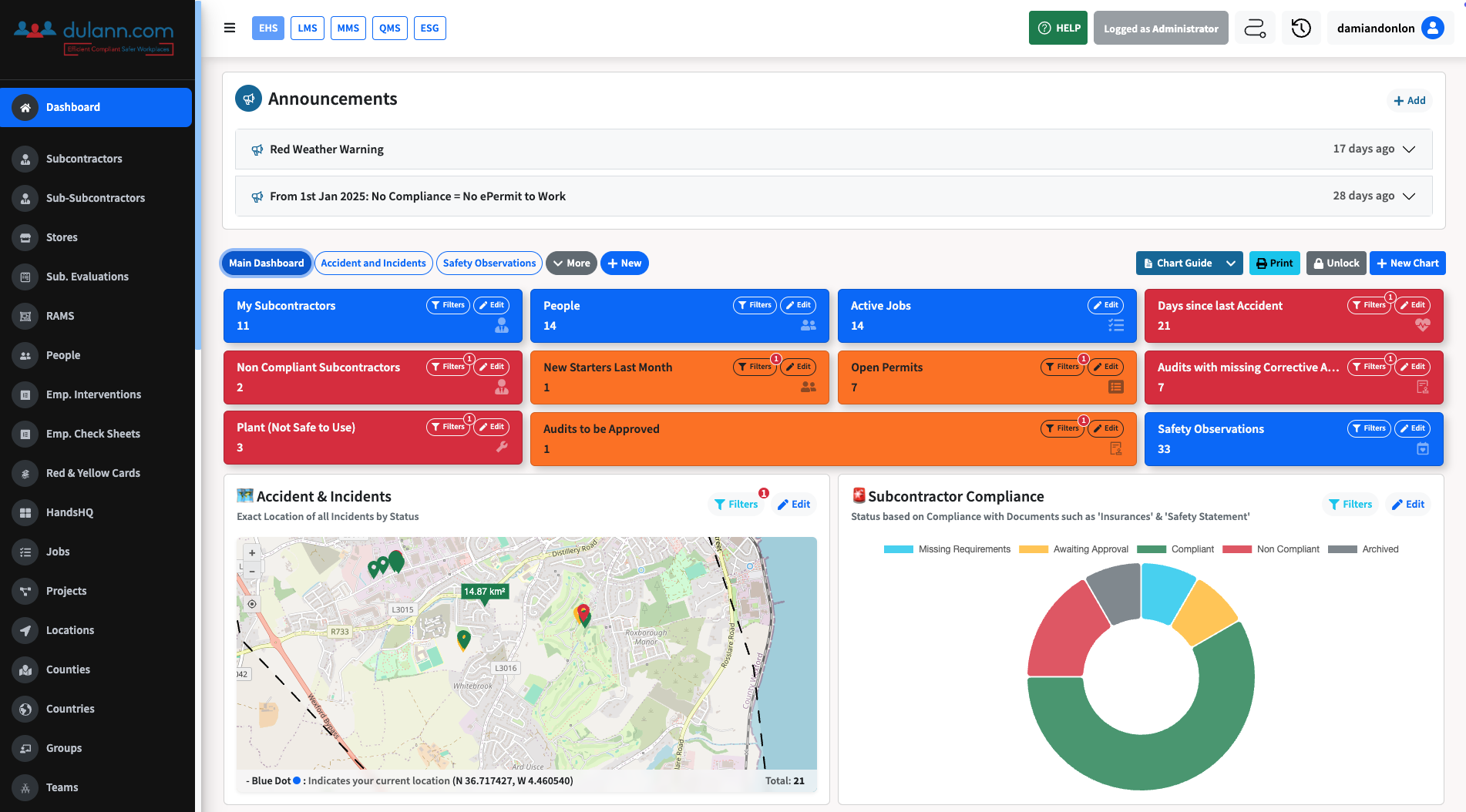Zoom in on the incidents map
The width and height of the screenshot is (1466, 812).
coord(252,552)
